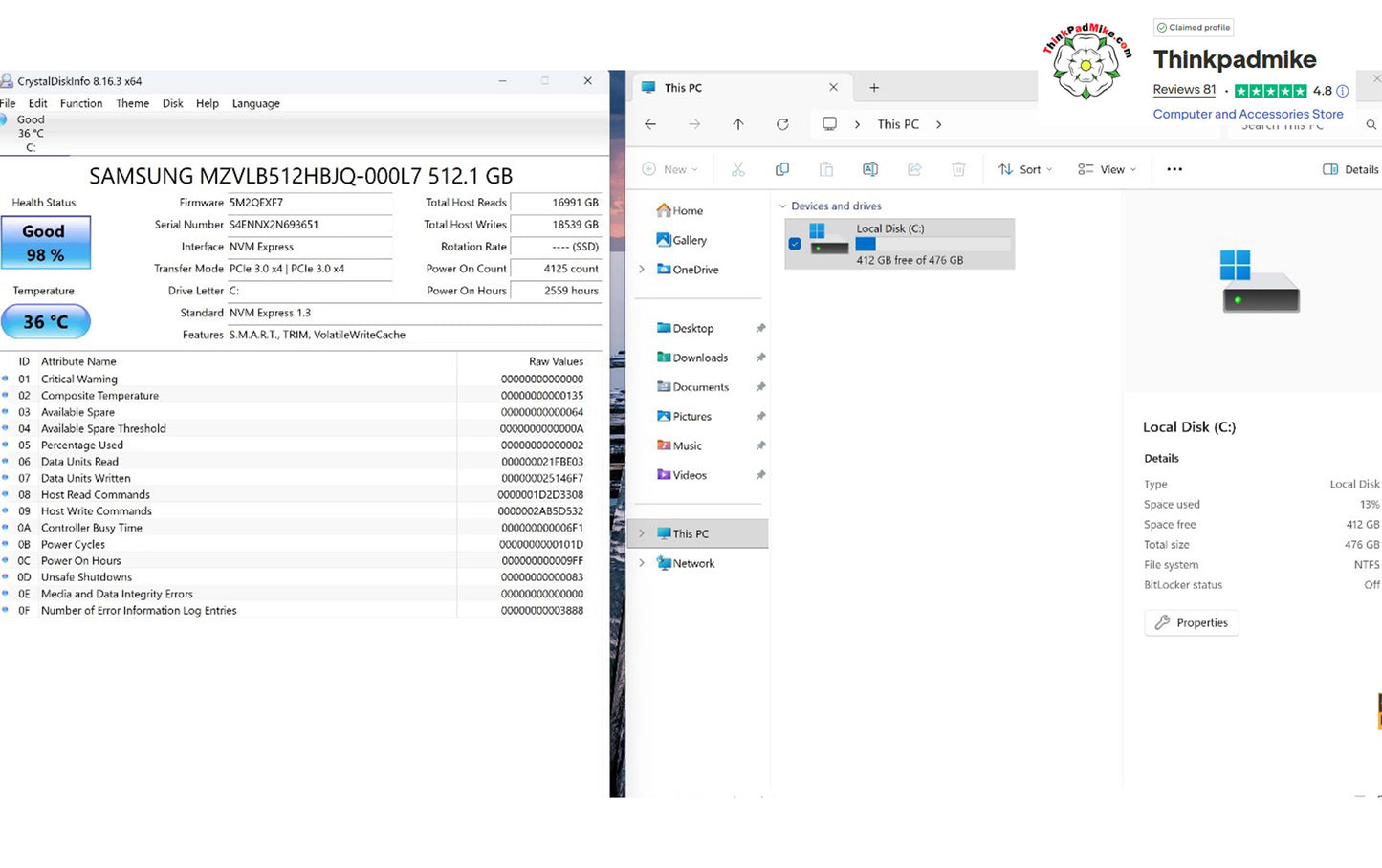This screenshot has height=868, width=1382.
Task: Open Computer and Accessories Store link
Action: pyautogui.click(x=1247, y=114)
